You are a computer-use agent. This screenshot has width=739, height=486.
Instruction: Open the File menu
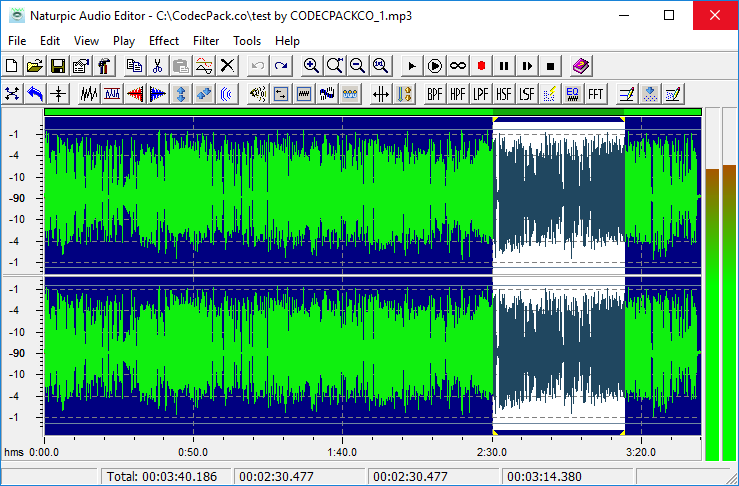17,41
